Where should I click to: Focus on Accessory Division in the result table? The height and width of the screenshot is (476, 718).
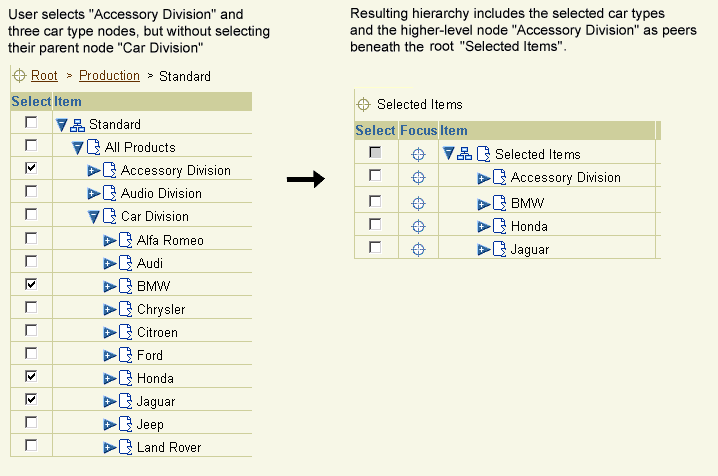click(x=418, y=178)
